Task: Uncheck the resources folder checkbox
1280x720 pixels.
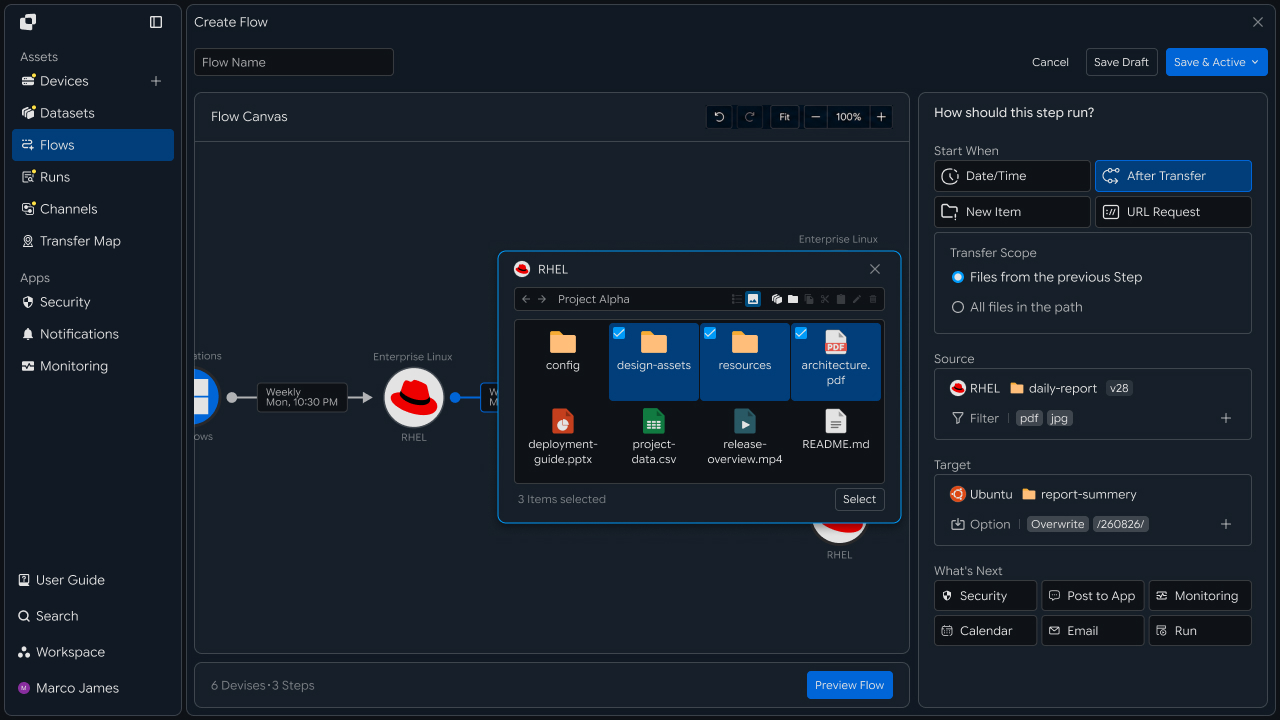Action: tap(710, 333)
